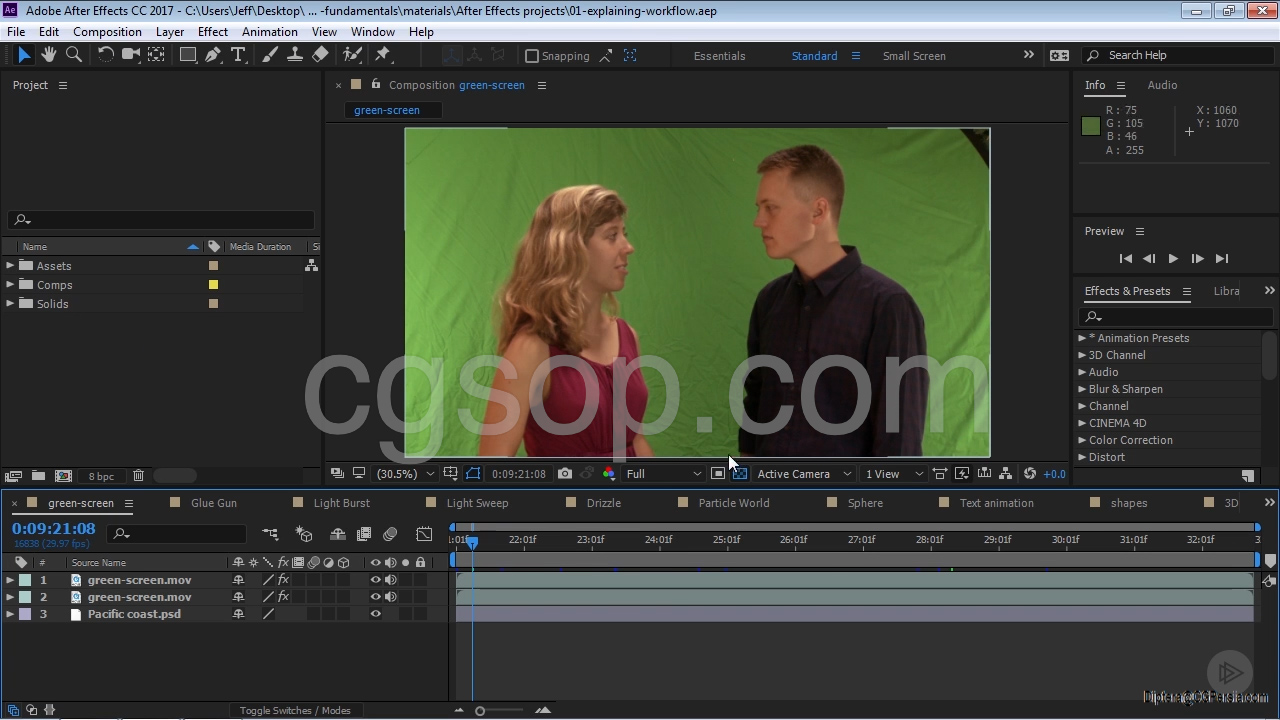Delete selected project items with trash icon
The image size is (1280, 720).
click(x=139, y=476)
